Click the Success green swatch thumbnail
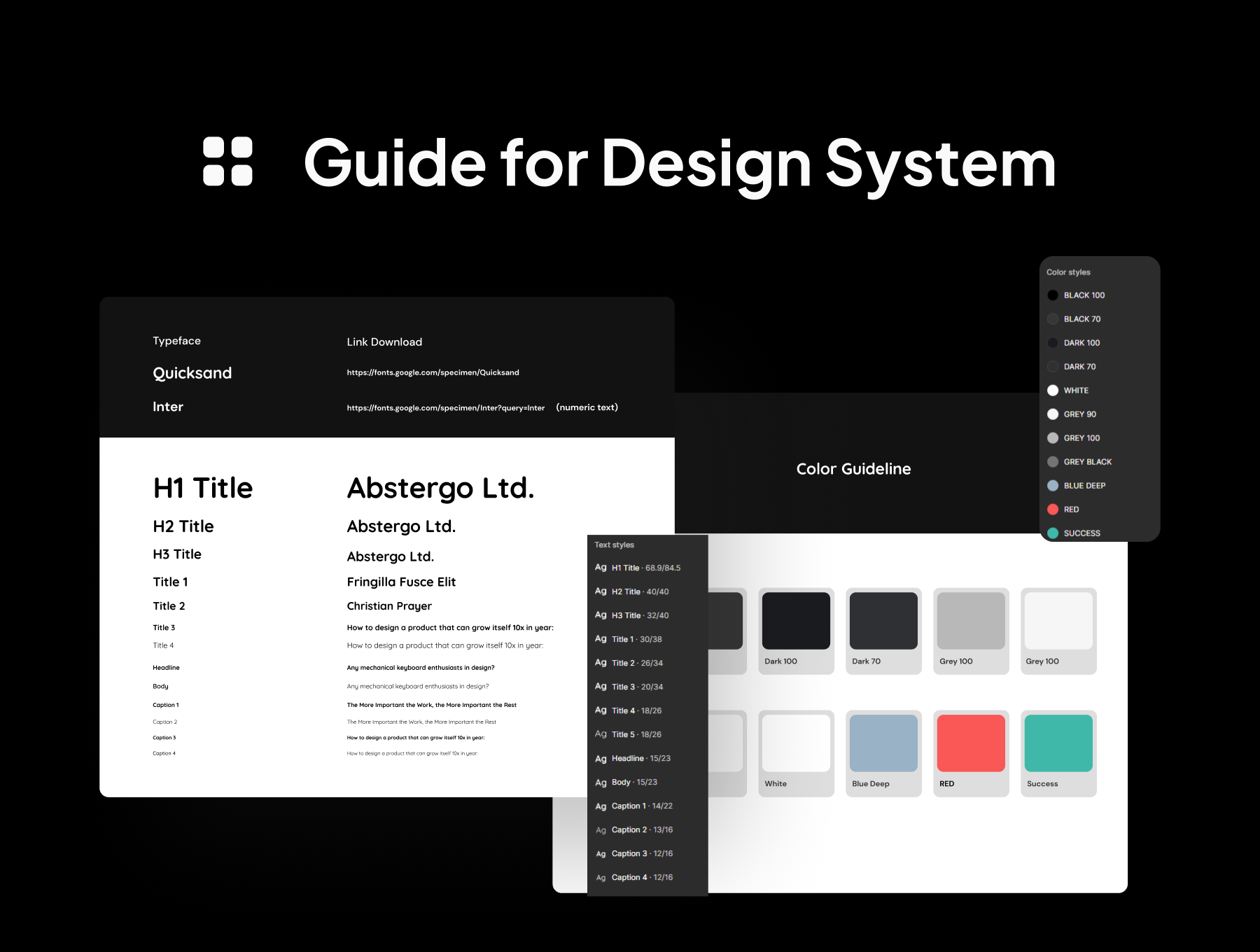 pyautogui.click(x=1058, y=744)
